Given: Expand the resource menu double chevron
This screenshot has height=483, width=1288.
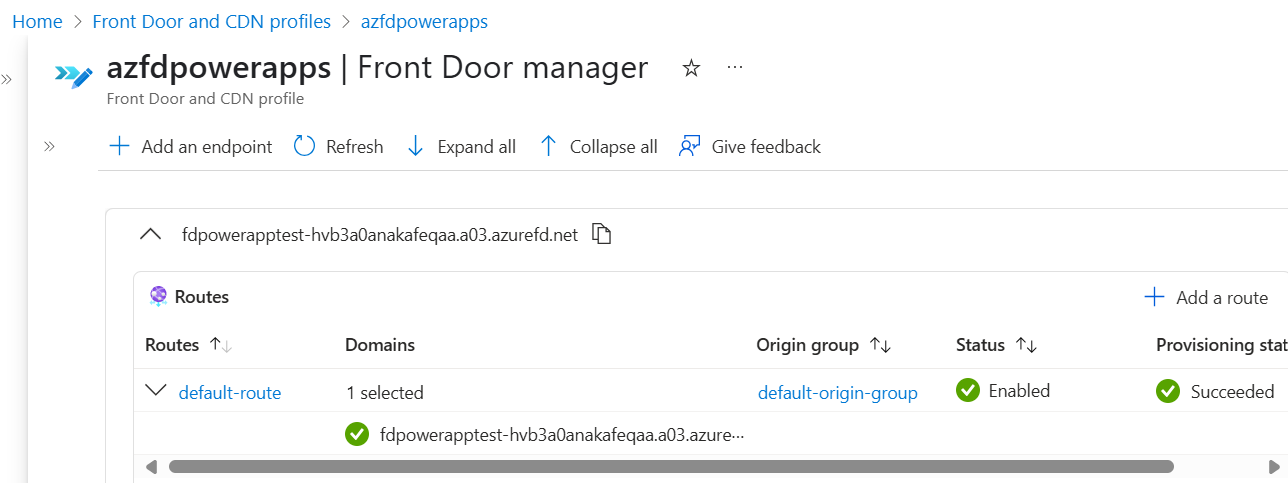Looking at the screenshot, I should click(48, 146).
